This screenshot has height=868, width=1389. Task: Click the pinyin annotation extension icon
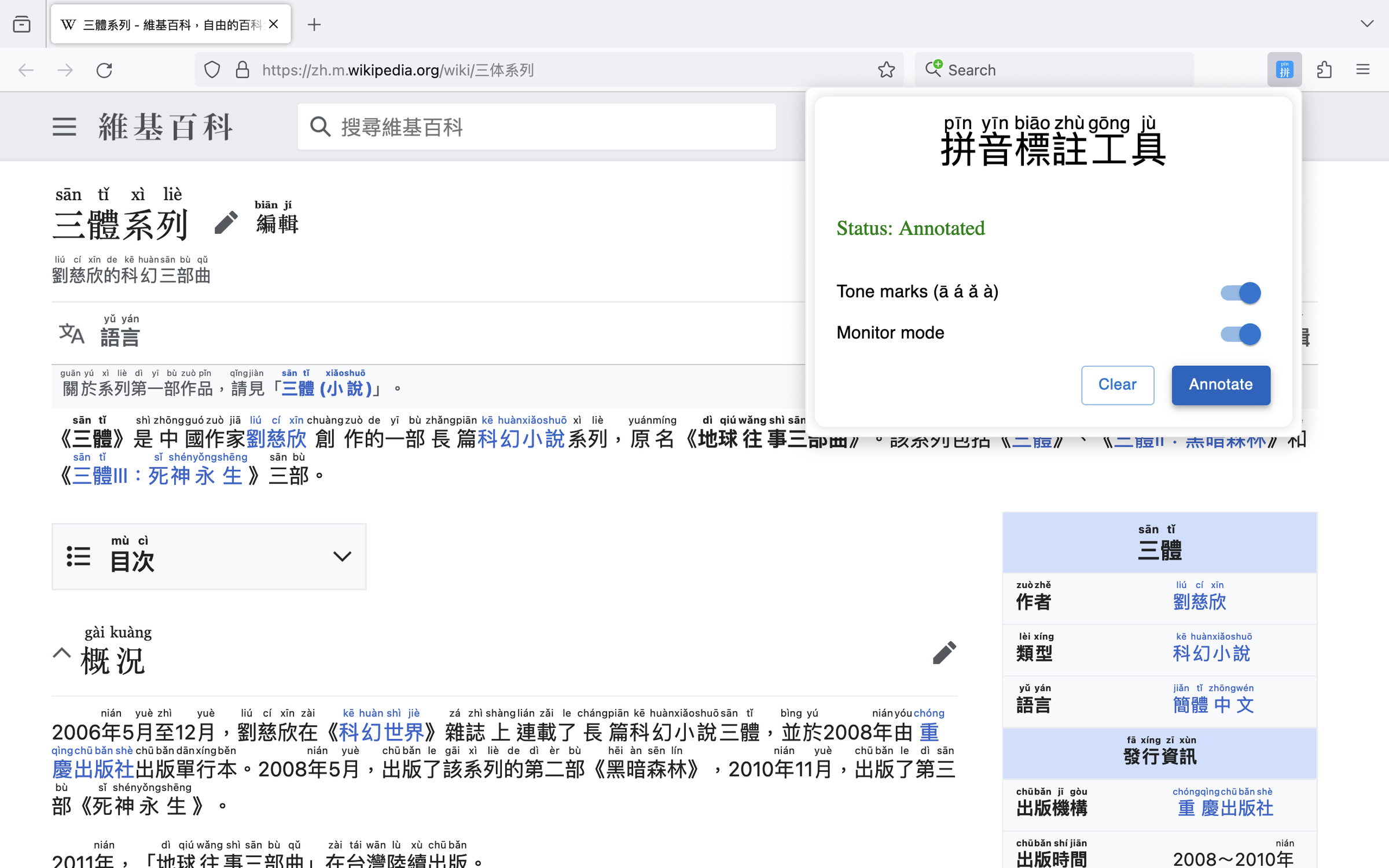point(1284,70)
